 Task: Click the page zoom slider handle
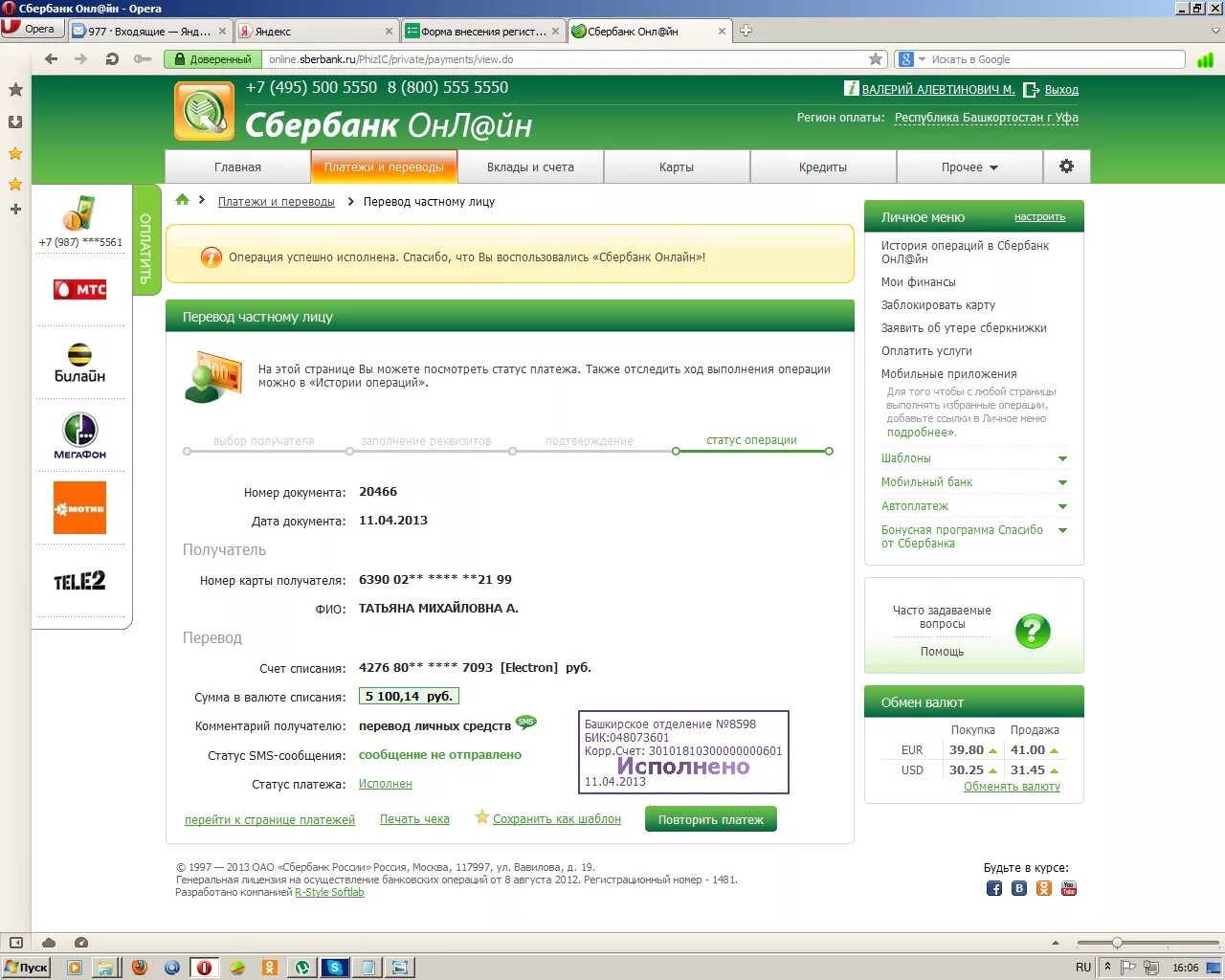1117,943
